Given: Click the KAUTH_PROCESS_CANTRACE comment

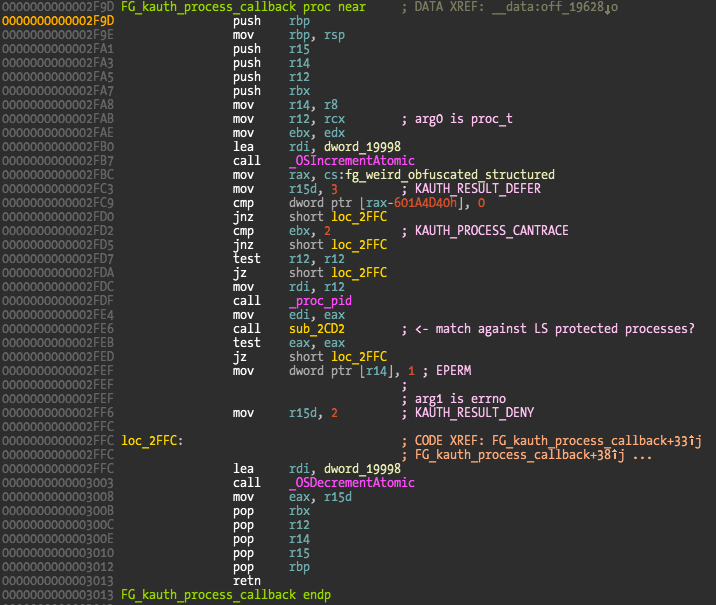Looking at the screenshot, I should point(490,230).
